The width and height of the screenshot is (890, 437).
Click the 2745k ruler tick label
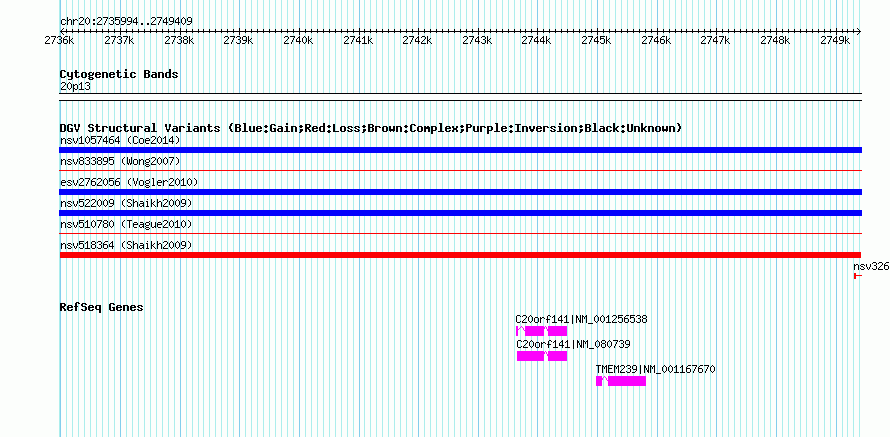click(x=597, y=40)
